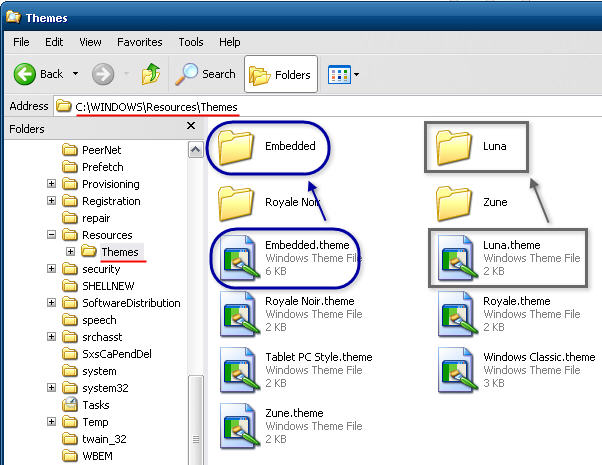Collapse the Resources tree node
This screenshot has width=602, height=465.
coord(51,234)
